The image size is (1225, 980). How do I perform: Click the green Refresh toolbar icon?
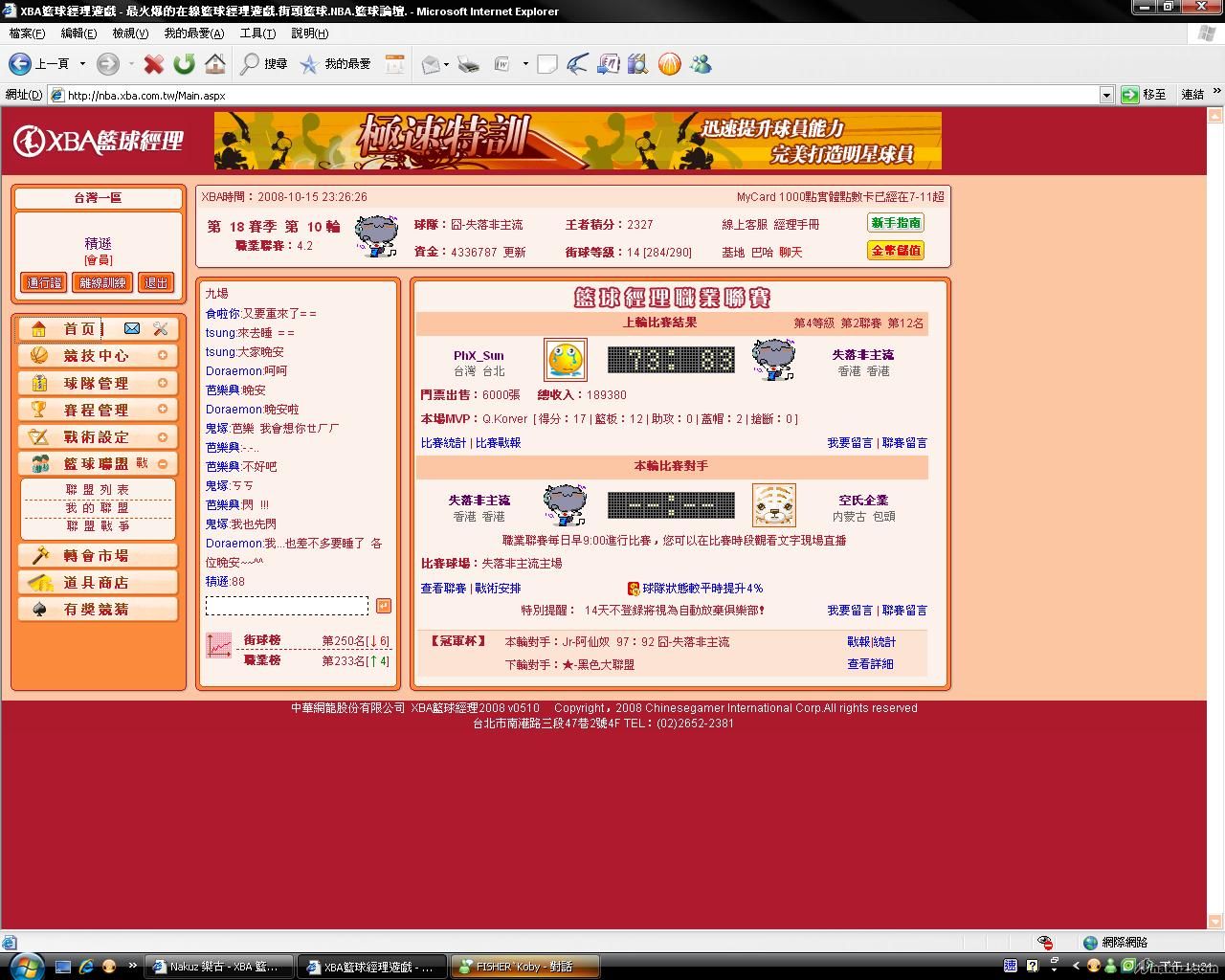coord(184,64)
